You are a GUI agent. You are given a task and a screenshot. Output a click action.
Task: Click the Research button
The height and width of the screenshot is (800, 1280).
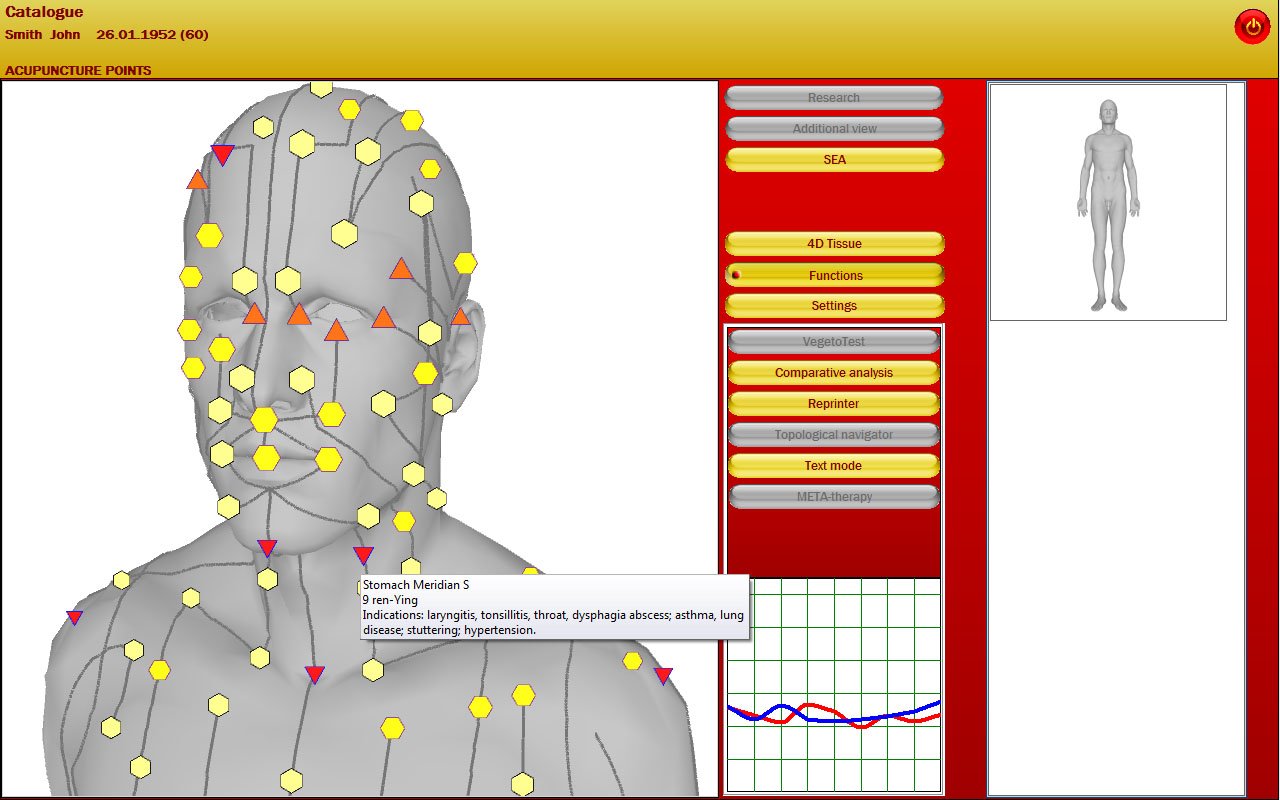[833, 98]
